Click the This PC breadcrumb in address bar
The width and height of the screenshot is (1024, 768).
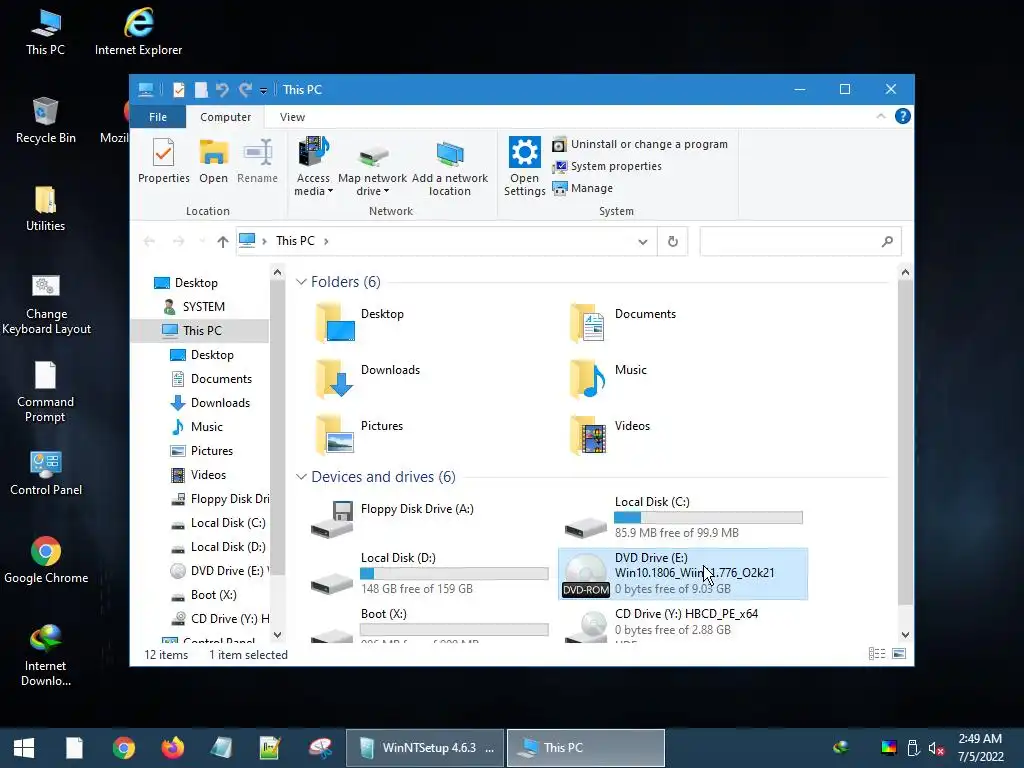point(295,241)
